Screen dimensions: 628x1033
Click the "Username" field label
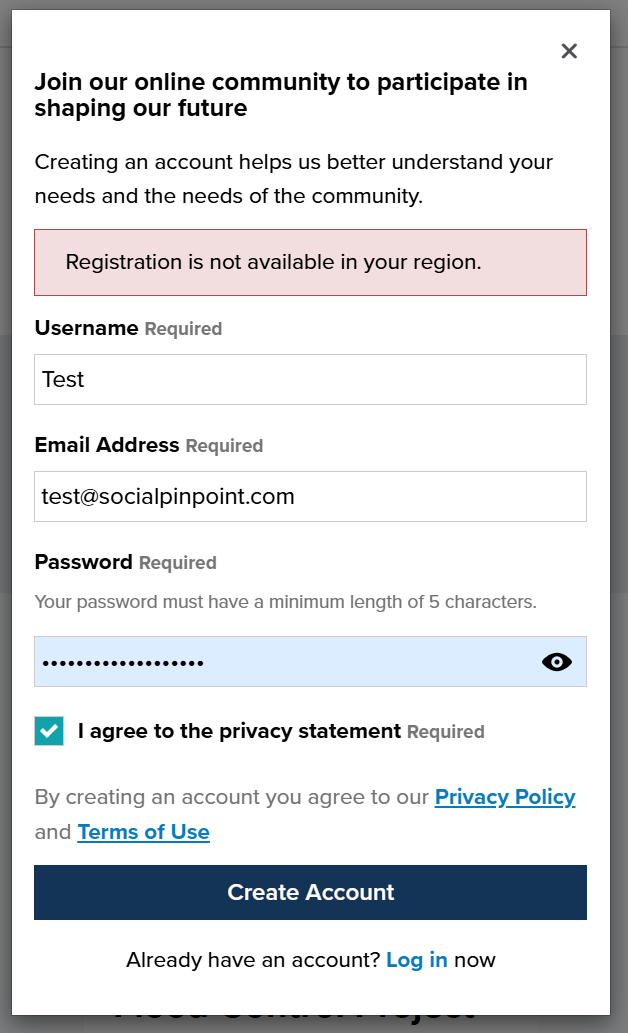pos(86,328)
